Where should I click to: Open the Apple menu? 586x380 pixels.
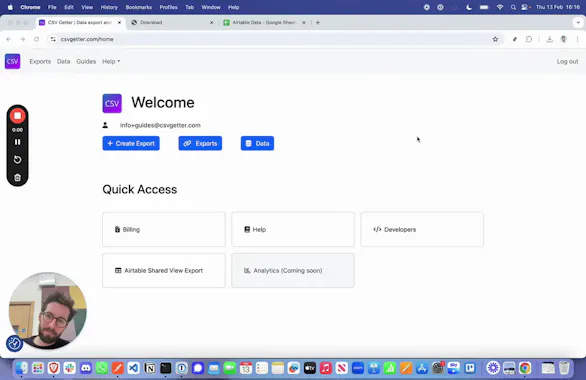pos(10,7)
